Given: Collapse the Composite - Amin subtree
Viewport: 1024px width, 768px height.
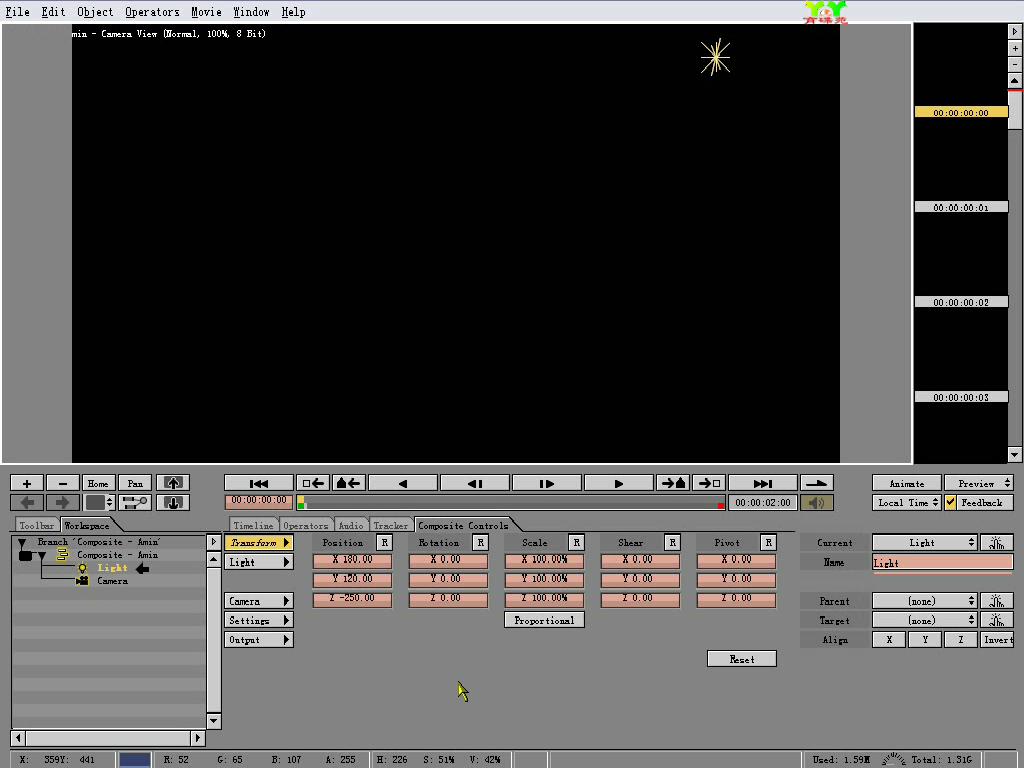Looking at the screenshot, I should tap(42, 556).
